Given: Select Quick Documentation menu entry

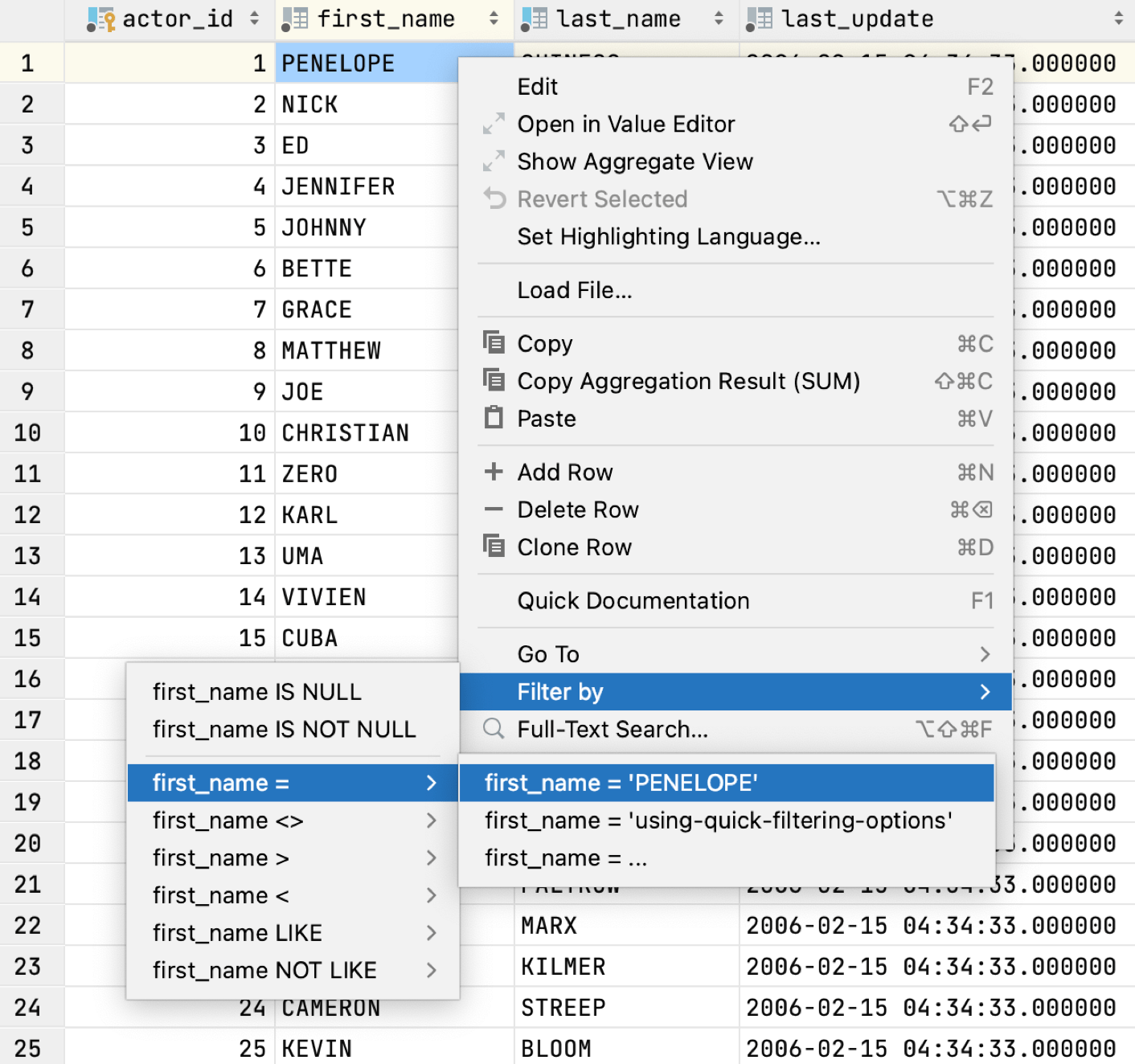Looking at the screenshot, I should tap(633, 601).
